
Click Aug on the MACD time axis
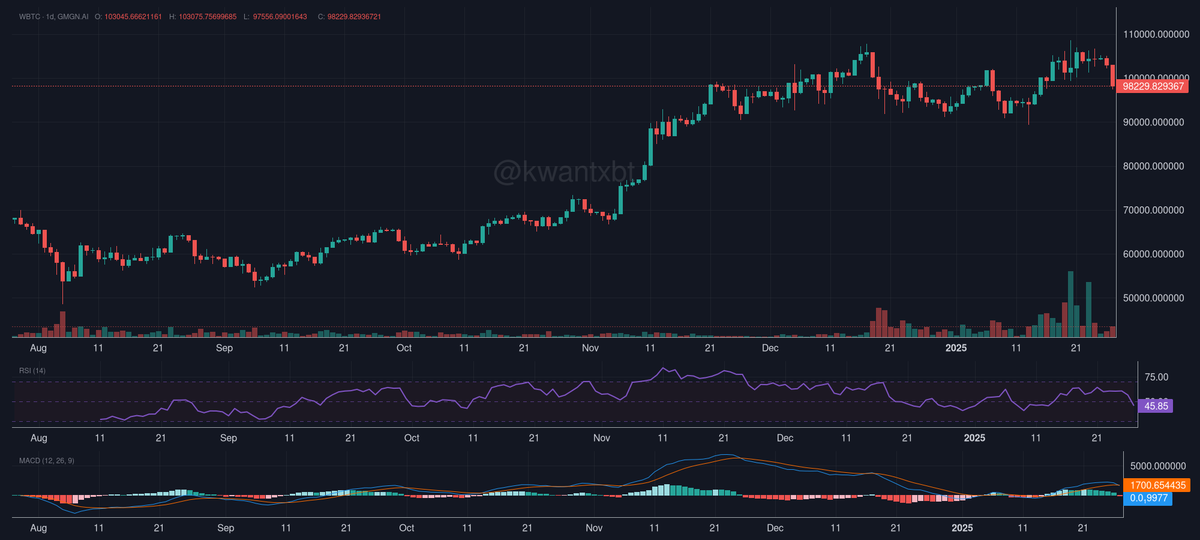click(x=38, y=527)
